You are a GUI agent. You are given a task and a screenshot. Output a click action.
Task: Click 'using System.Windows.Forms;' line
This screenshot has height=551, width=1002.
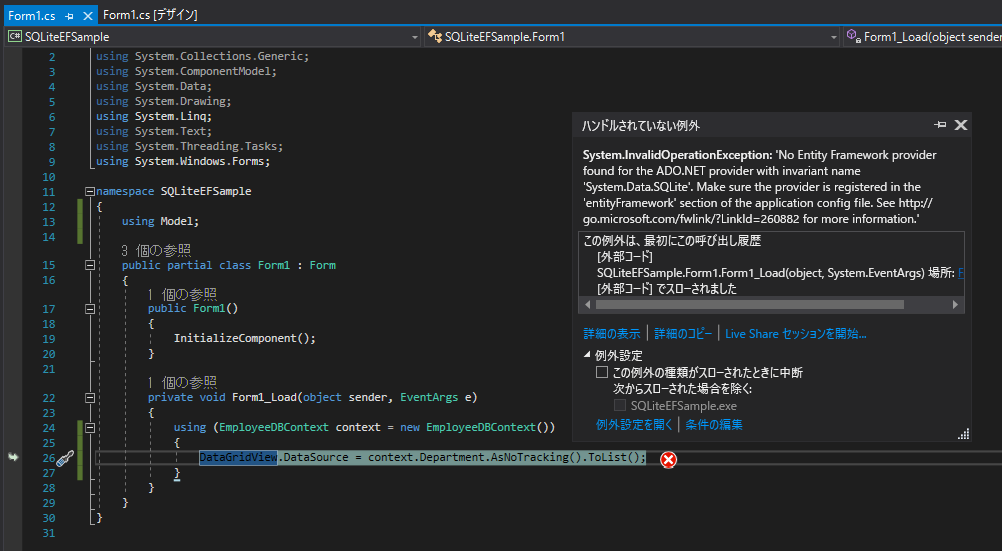183,161
